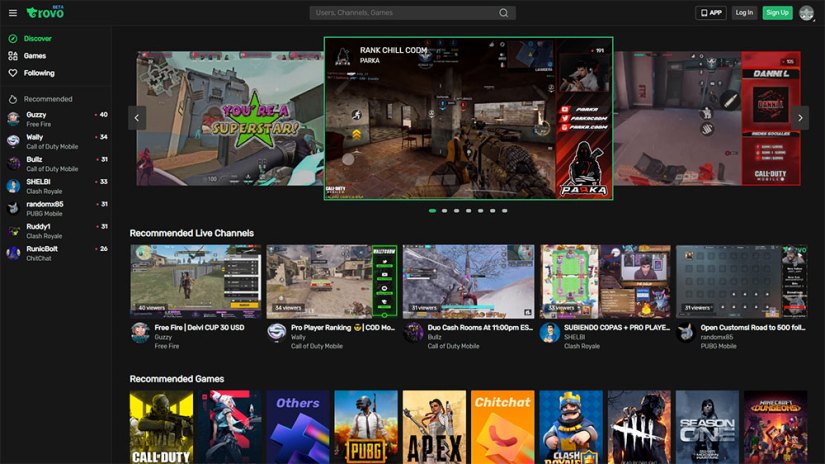This screenshot has width=825, height=464.
Task: Open the hamburger menu icon
Action: point(13,13)
